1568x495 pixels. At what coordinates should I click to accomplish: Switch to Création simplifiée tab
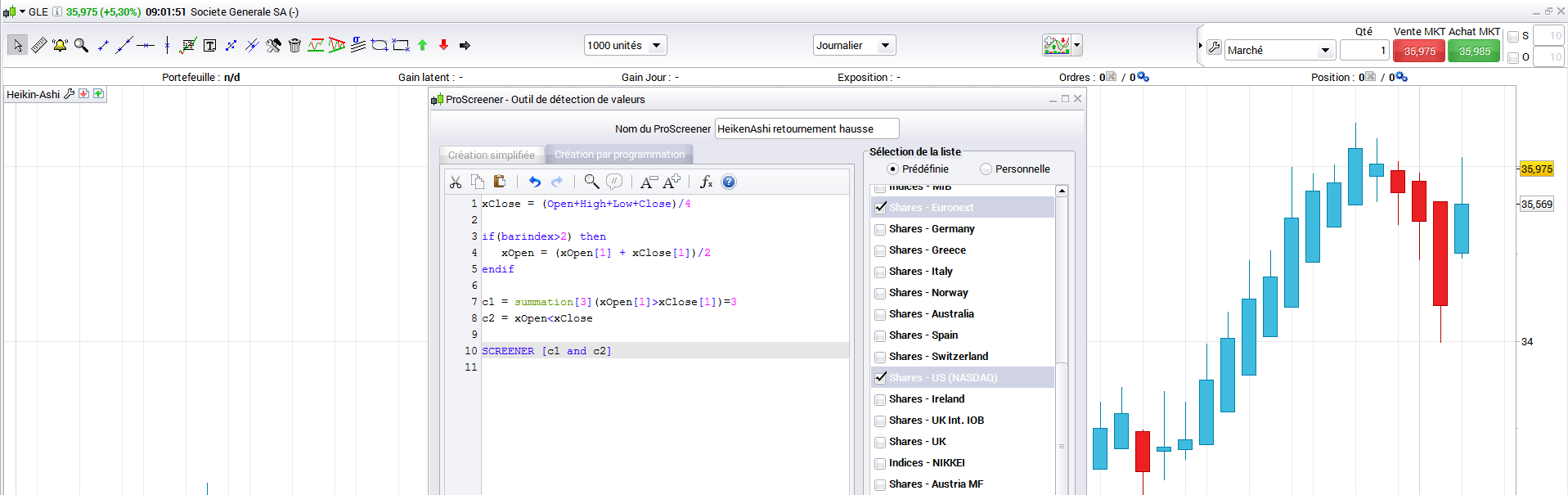pos(491,155)
